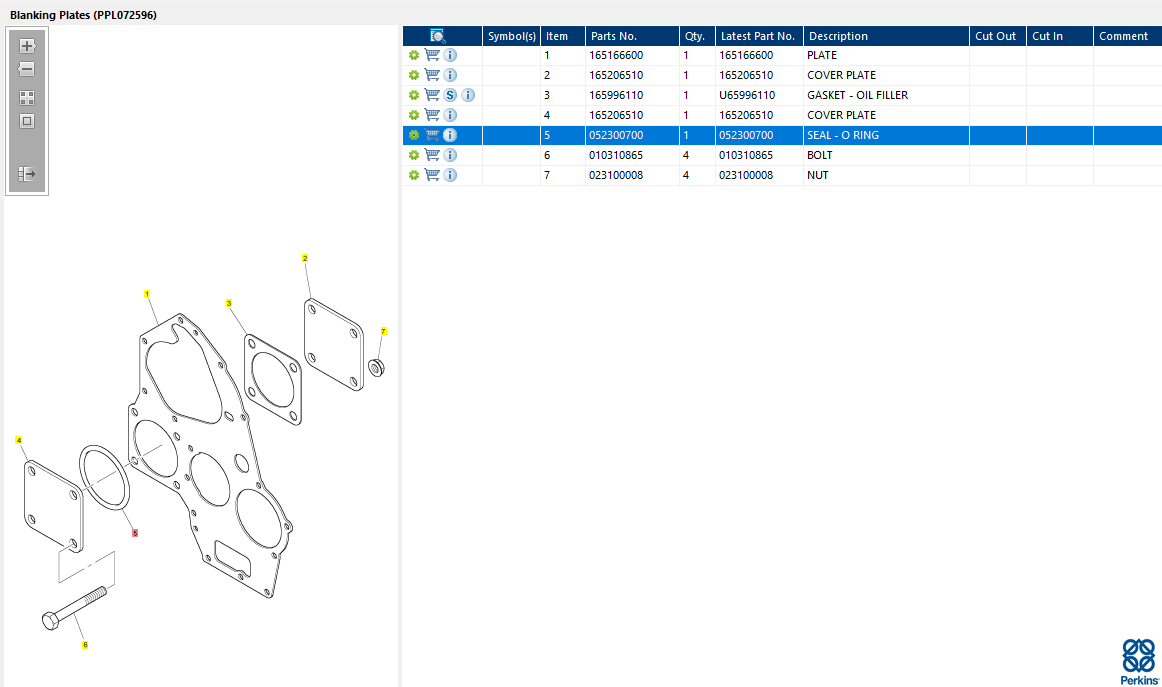Viewport: 1162px width, 687px height.
Task: Sort by Parts No. column header
Action: [x=632, y=36]
